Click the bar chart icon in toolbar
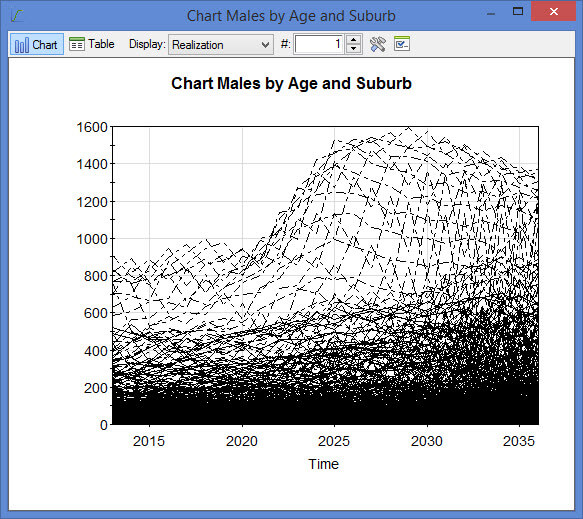Screen dimensions: 583x519 [22, 45]
